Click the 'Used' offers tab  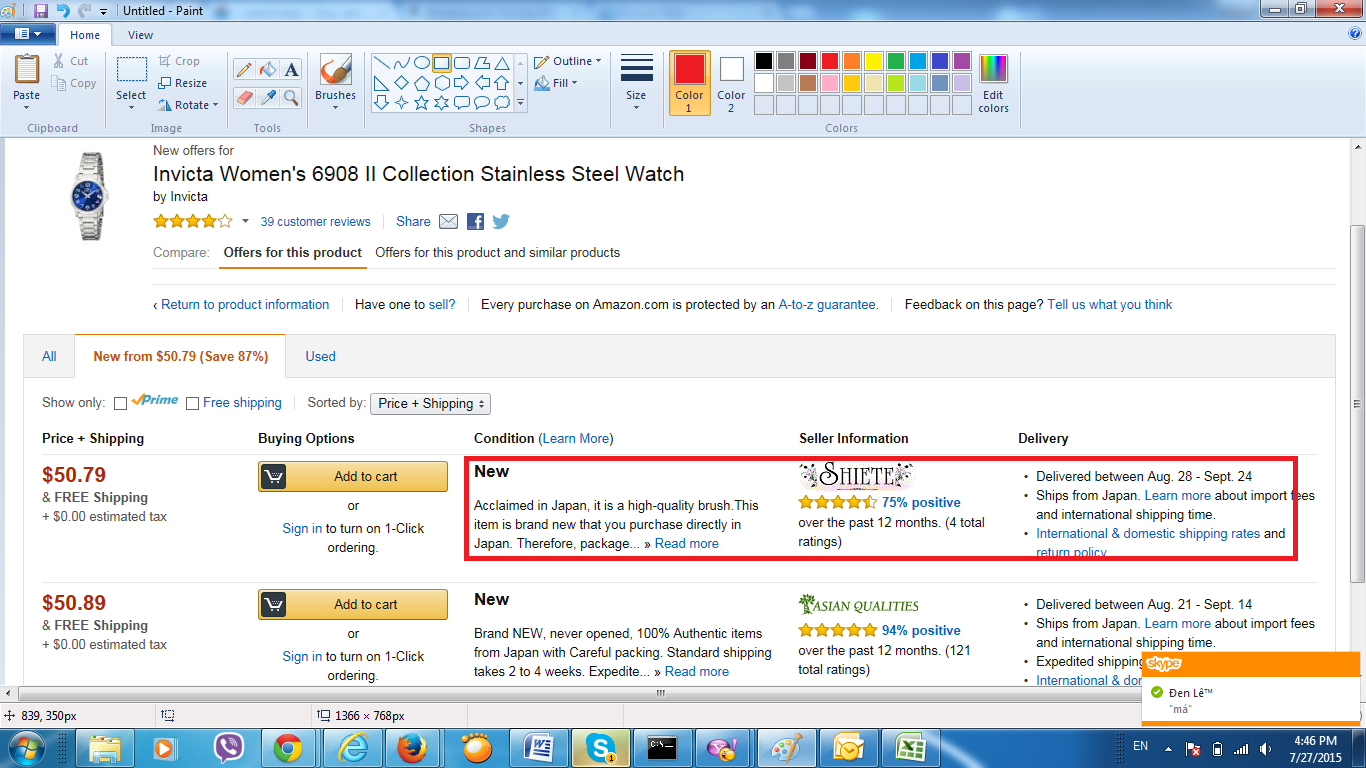[320, 356]
